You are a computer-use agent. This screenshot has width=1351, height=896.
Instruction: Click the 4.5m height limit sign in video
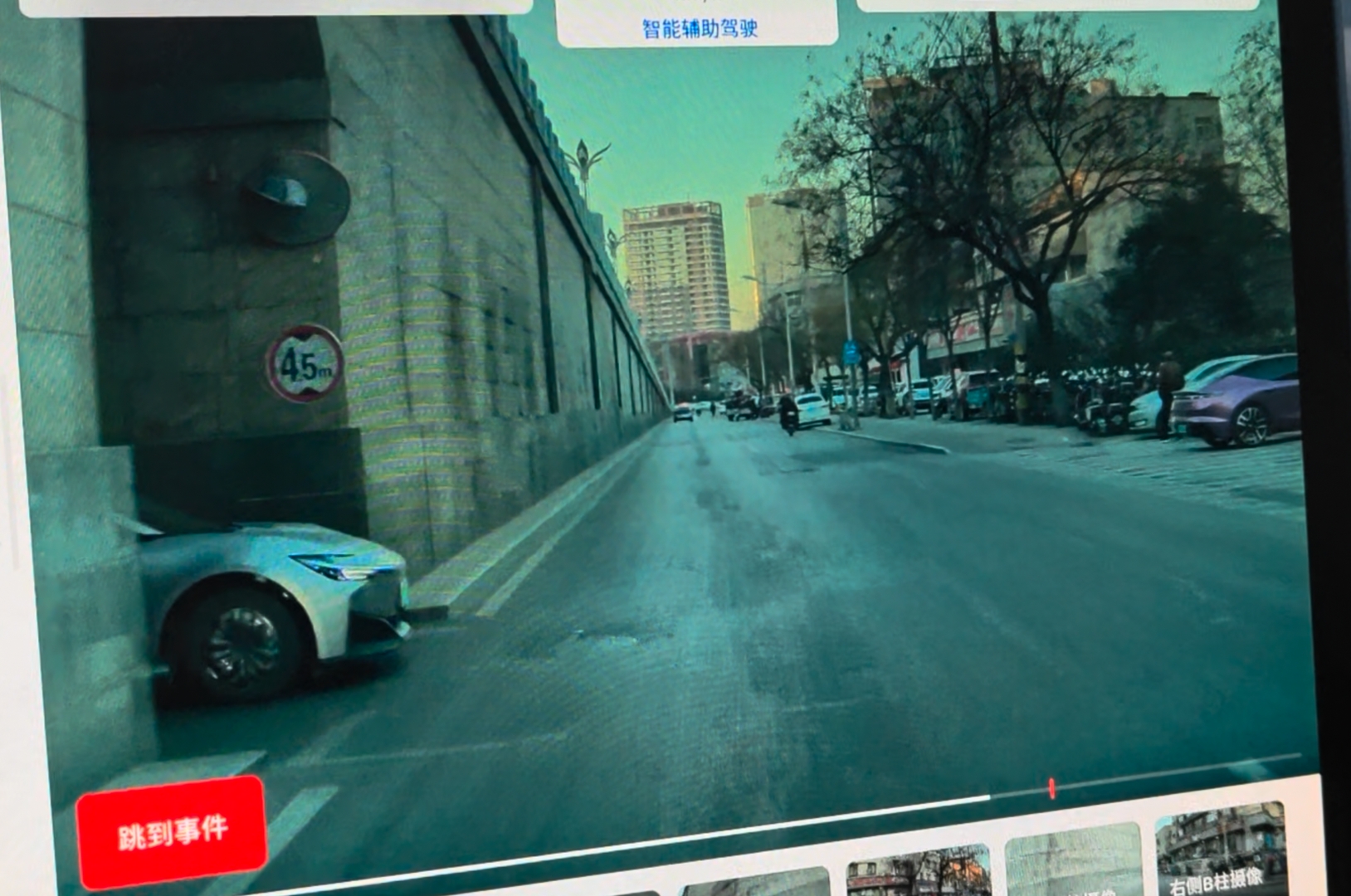pos(305,363)
